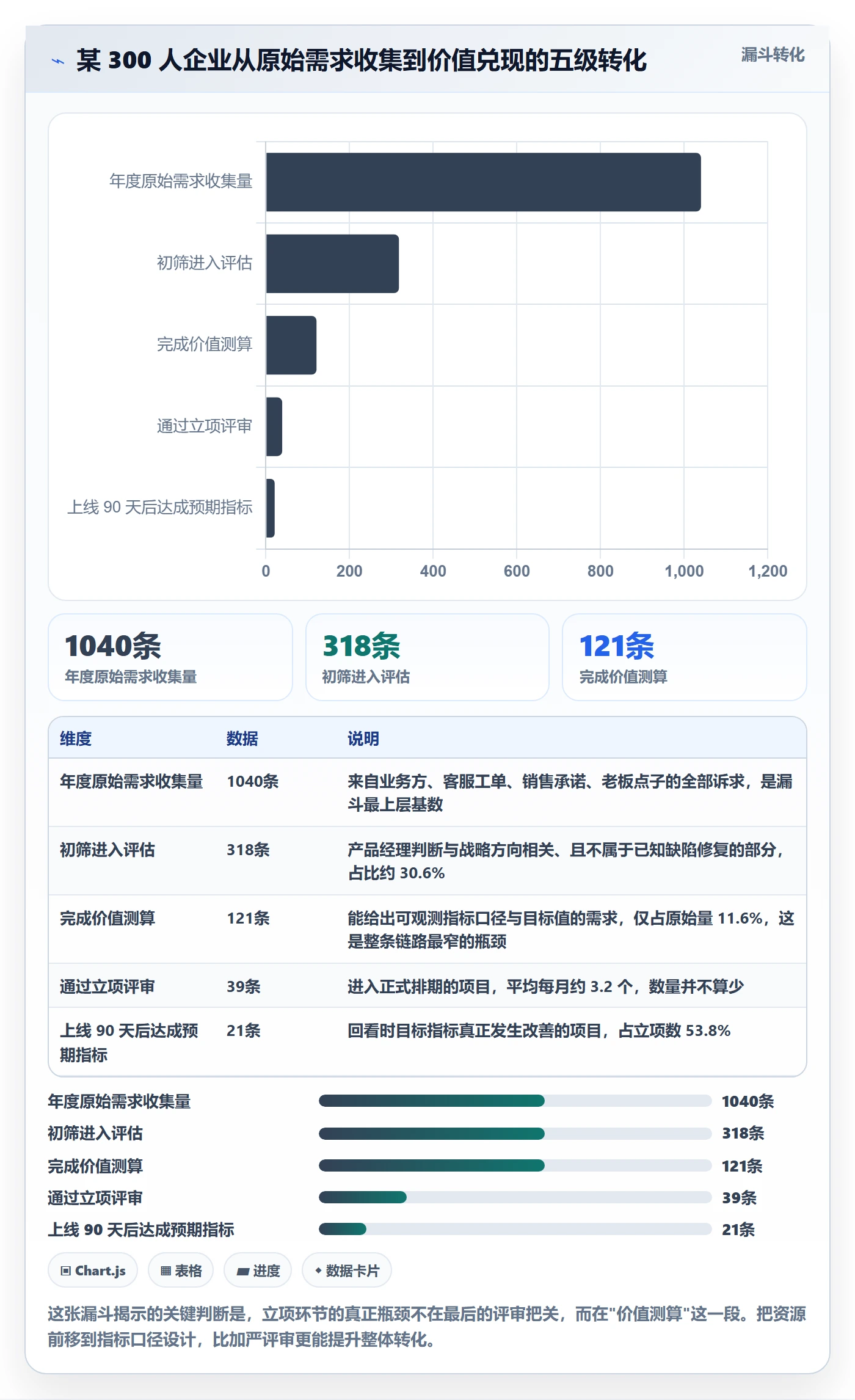The image size is (855, 1400).
Task: Click the 漏斗转化 badge in the header
Action: 773,55
